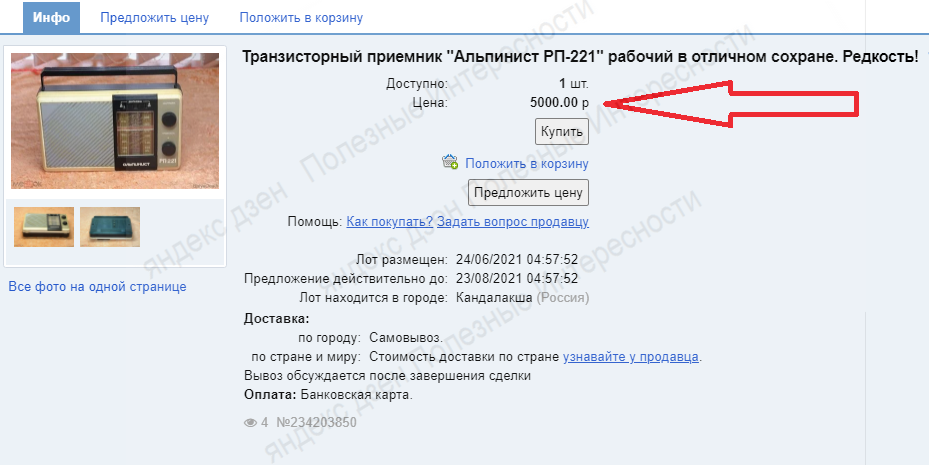Click Задать вопрос продавцу link
The width and height of the screenshot is (929, 465).
coord(513,222)
